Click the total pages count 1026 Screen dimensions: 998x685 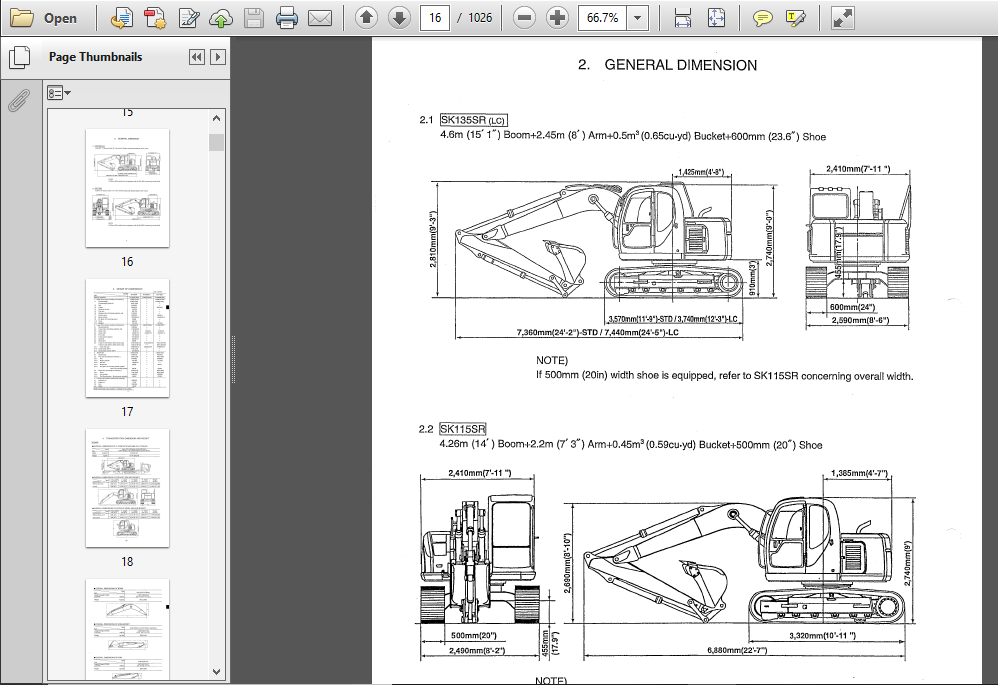tap(480, 18)
